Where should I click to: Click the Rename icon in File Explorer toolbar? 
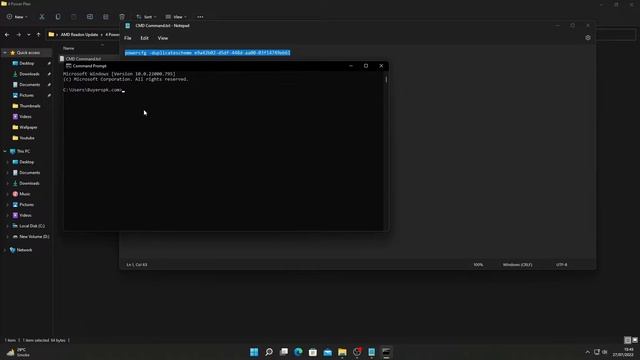click(x=90, y=17)
